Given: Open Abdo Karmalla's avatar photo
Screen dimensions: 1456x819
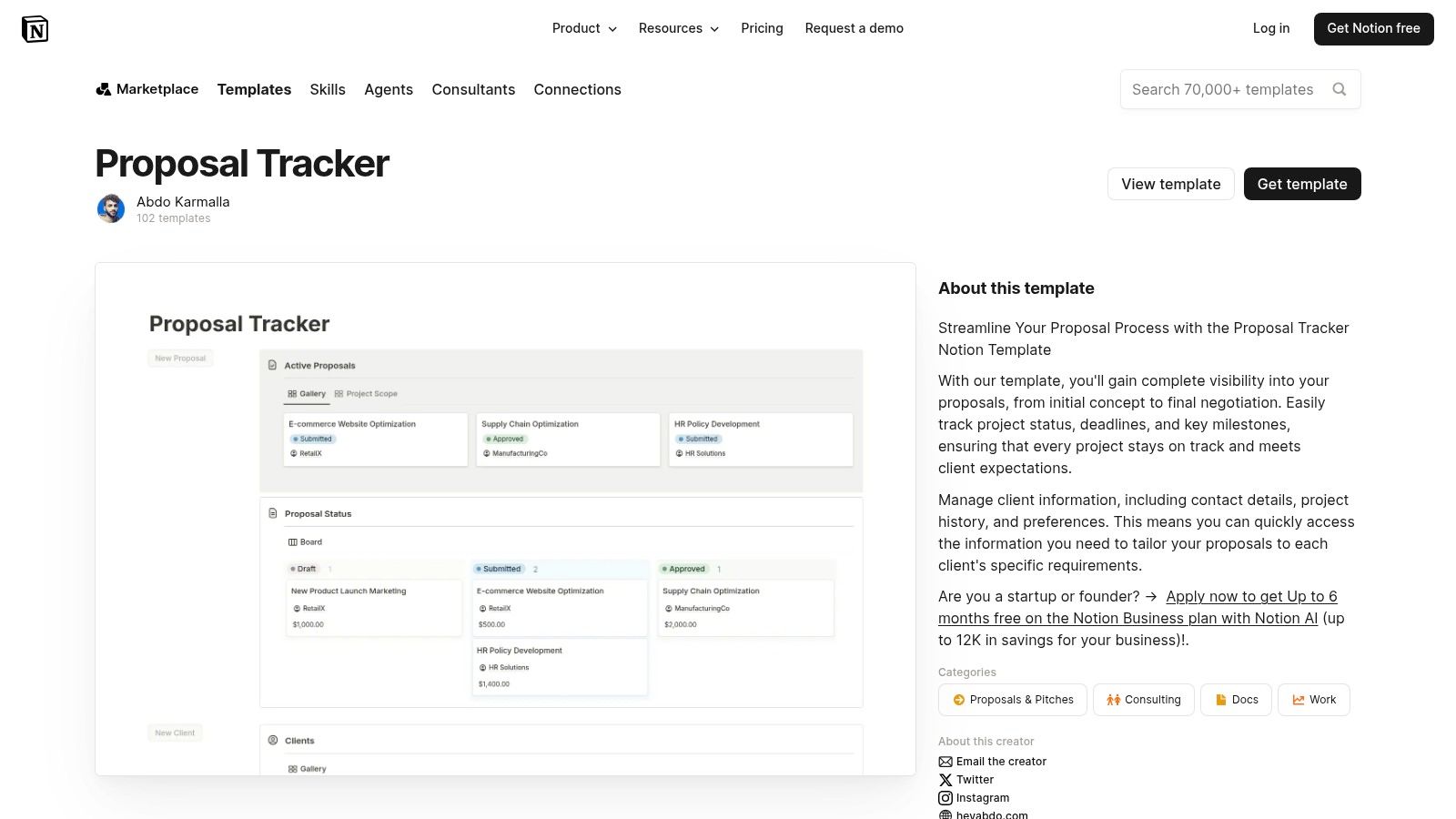Looking at the screenshot, I should pyautogui.click(x=111, y=208).
